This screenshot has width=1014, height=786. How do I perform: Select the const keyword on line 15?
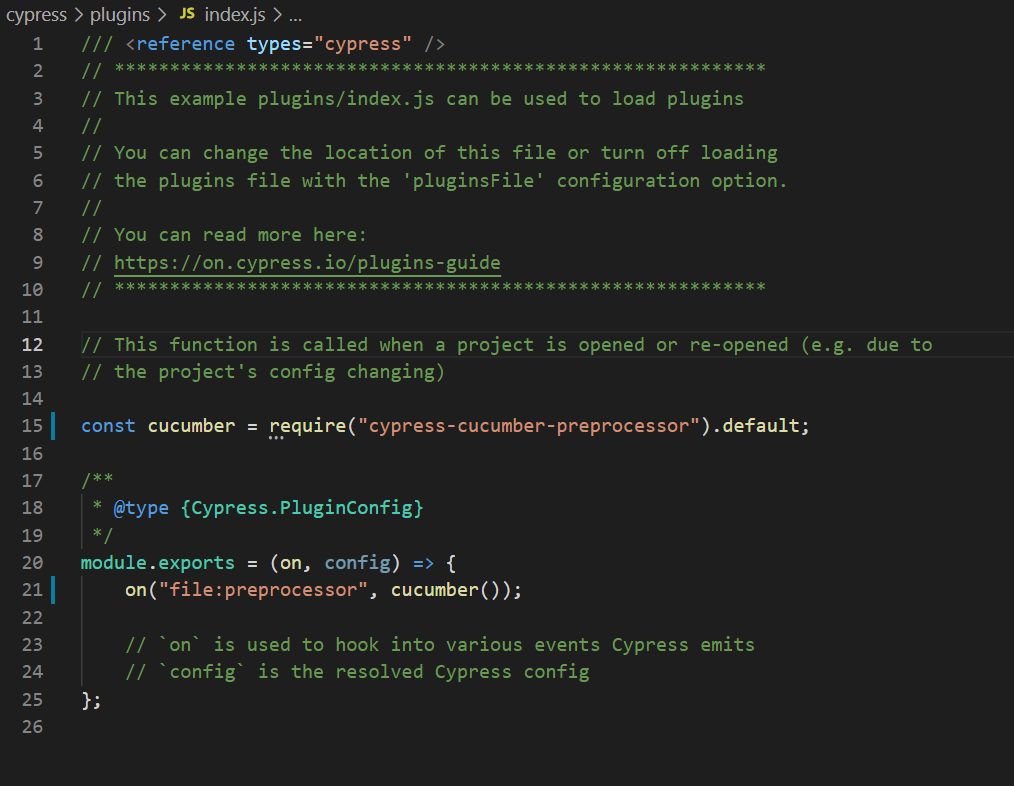(107, 425)
